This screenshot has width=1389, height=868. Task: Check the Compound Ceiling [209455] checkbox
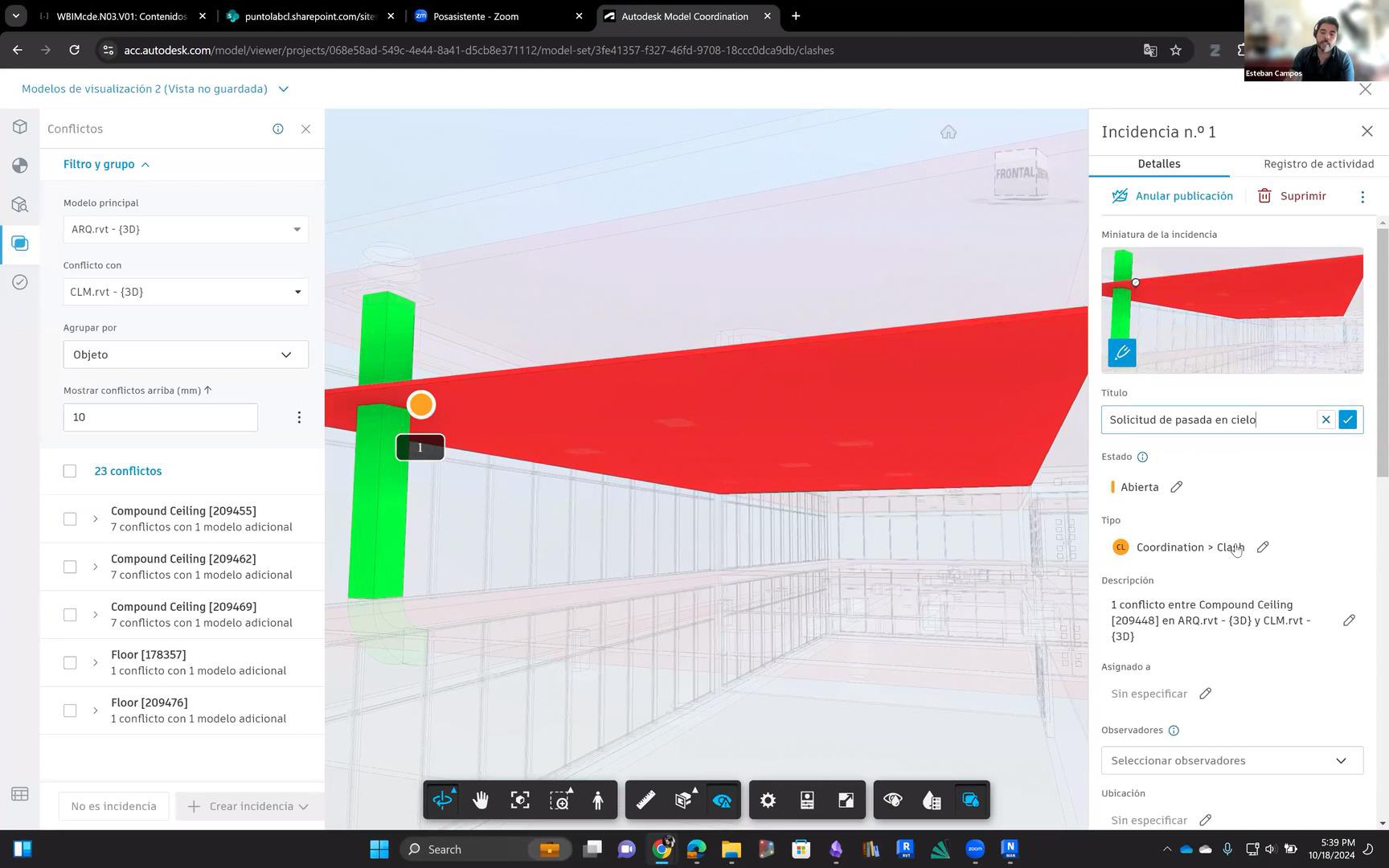click(x=70, y=519)
